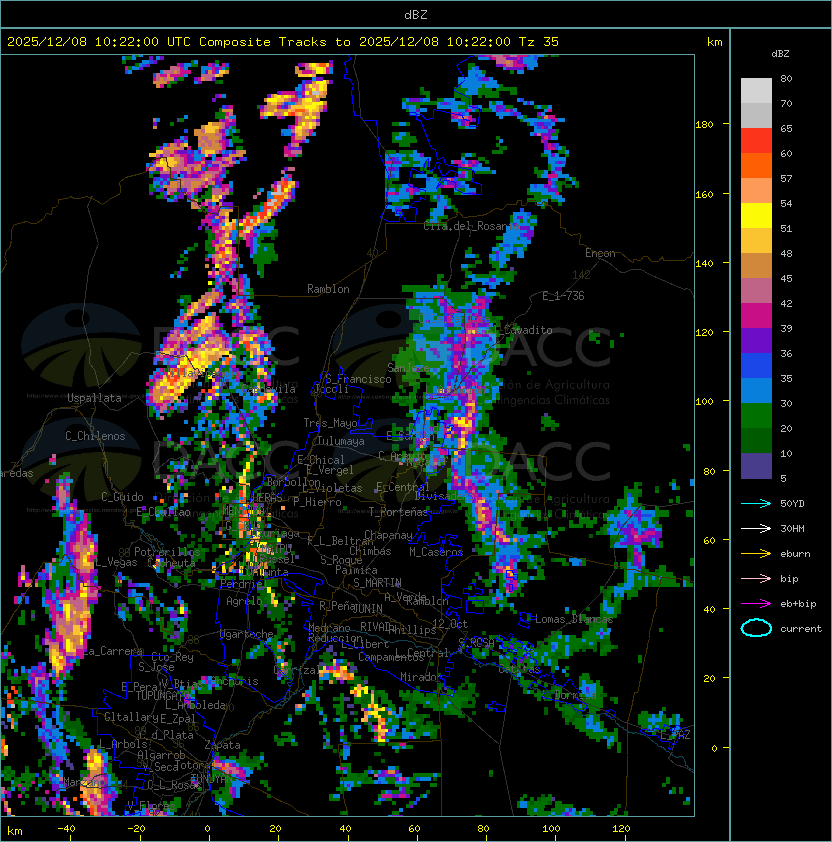Click the E_Chical place label
Screen dimensions: 832x842
pyautogui.click(x=321, y=460)
